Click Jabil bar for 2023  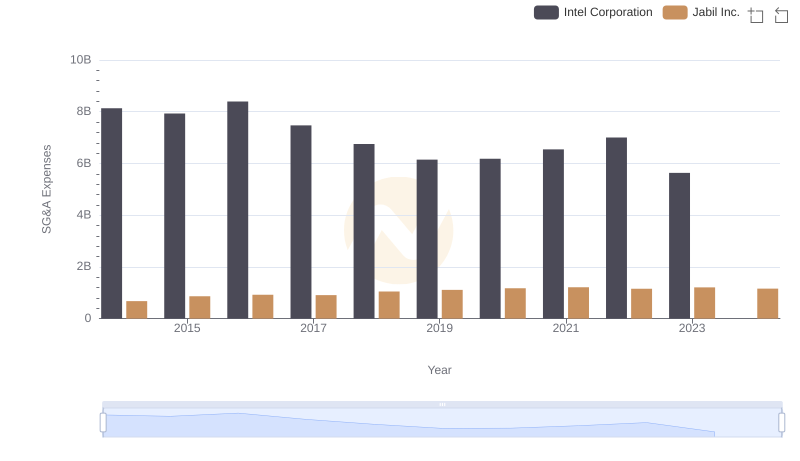tap(705, 303)
